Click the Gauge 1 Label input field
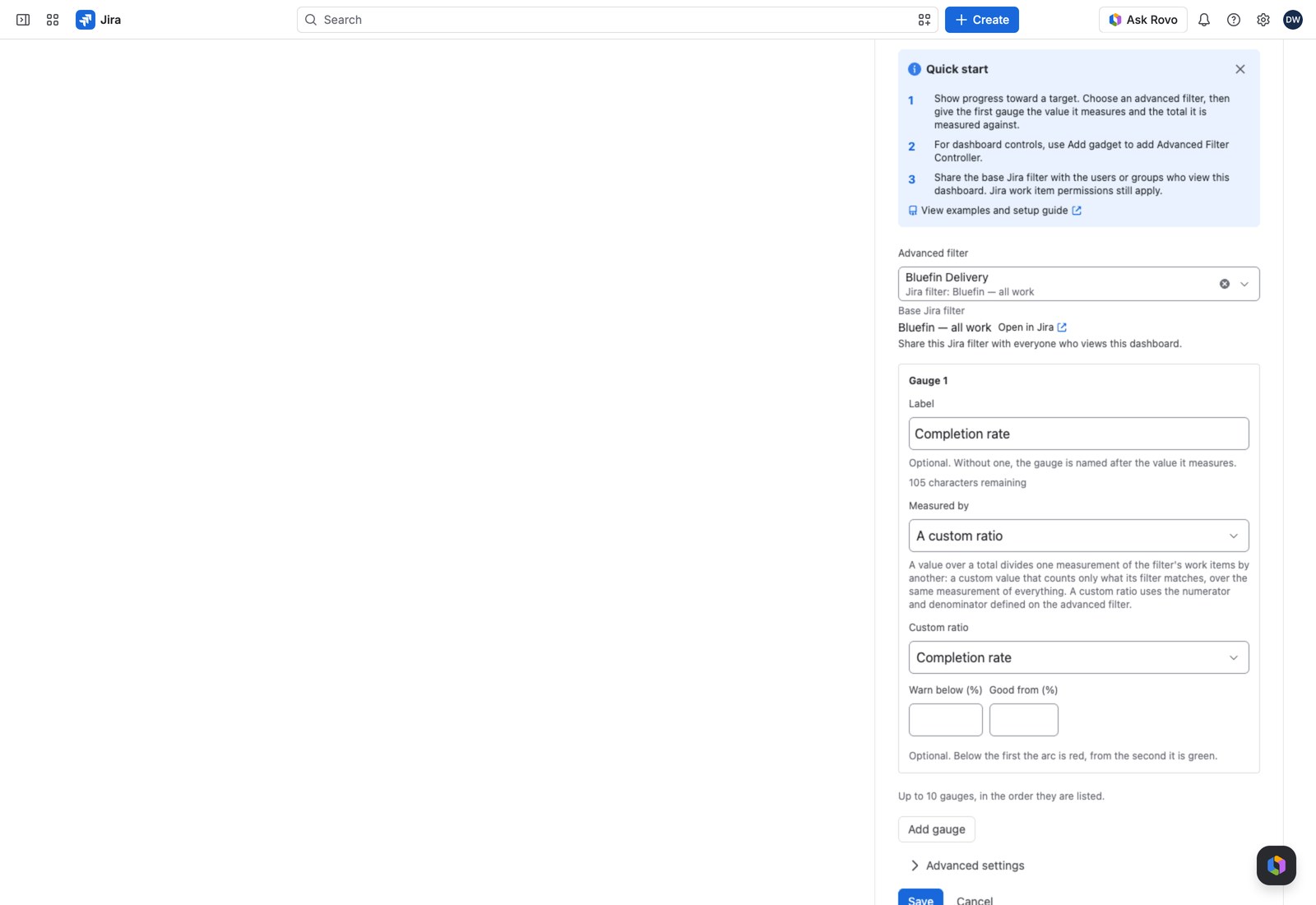Image resolution: width=1316 pixels, height=905 pixels. coord(1079,434)
